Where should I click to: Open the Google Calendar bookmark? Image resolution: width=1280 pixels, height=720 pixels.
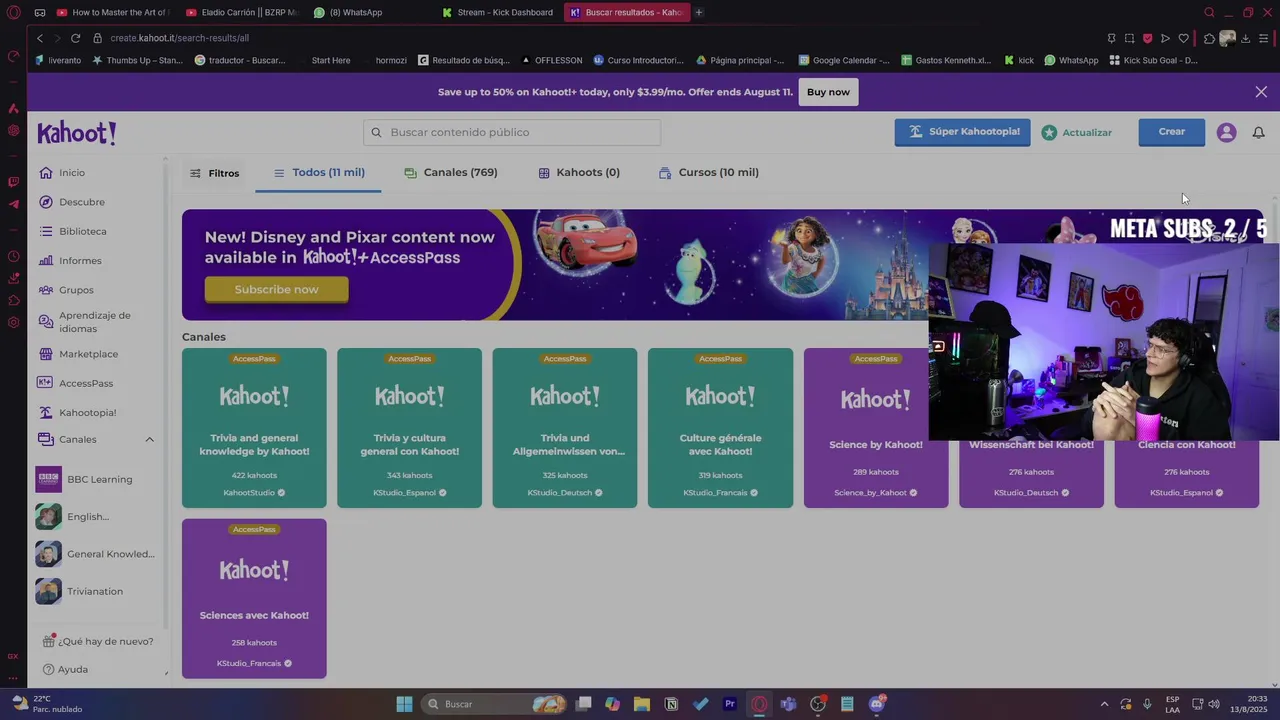844,60
